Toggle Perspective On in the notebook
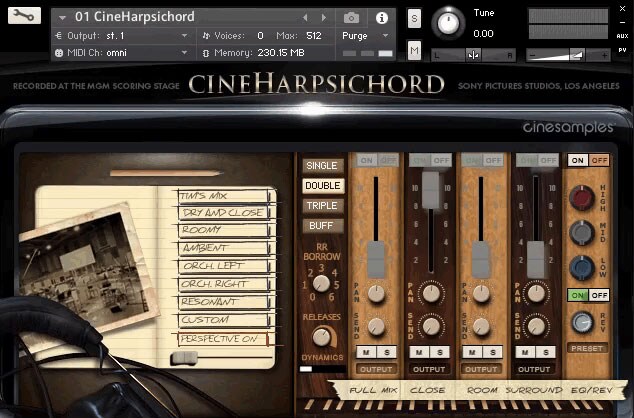This screenshot has width=634, height=418. coord(222,340)
